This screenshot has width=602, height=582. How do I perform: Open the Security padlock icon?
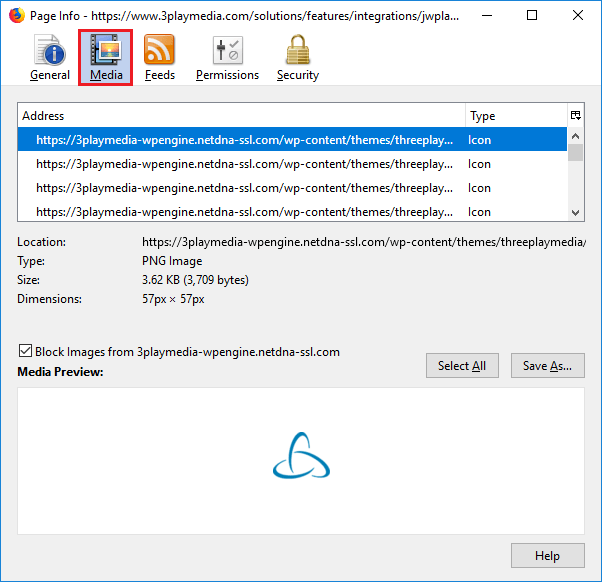coord(297,50)
